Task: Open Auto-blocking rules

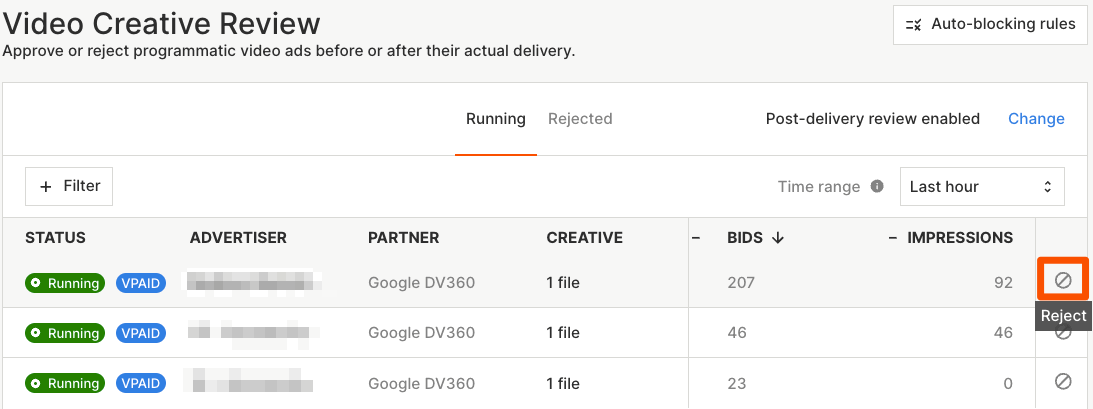Action: (x=990, y=24)
